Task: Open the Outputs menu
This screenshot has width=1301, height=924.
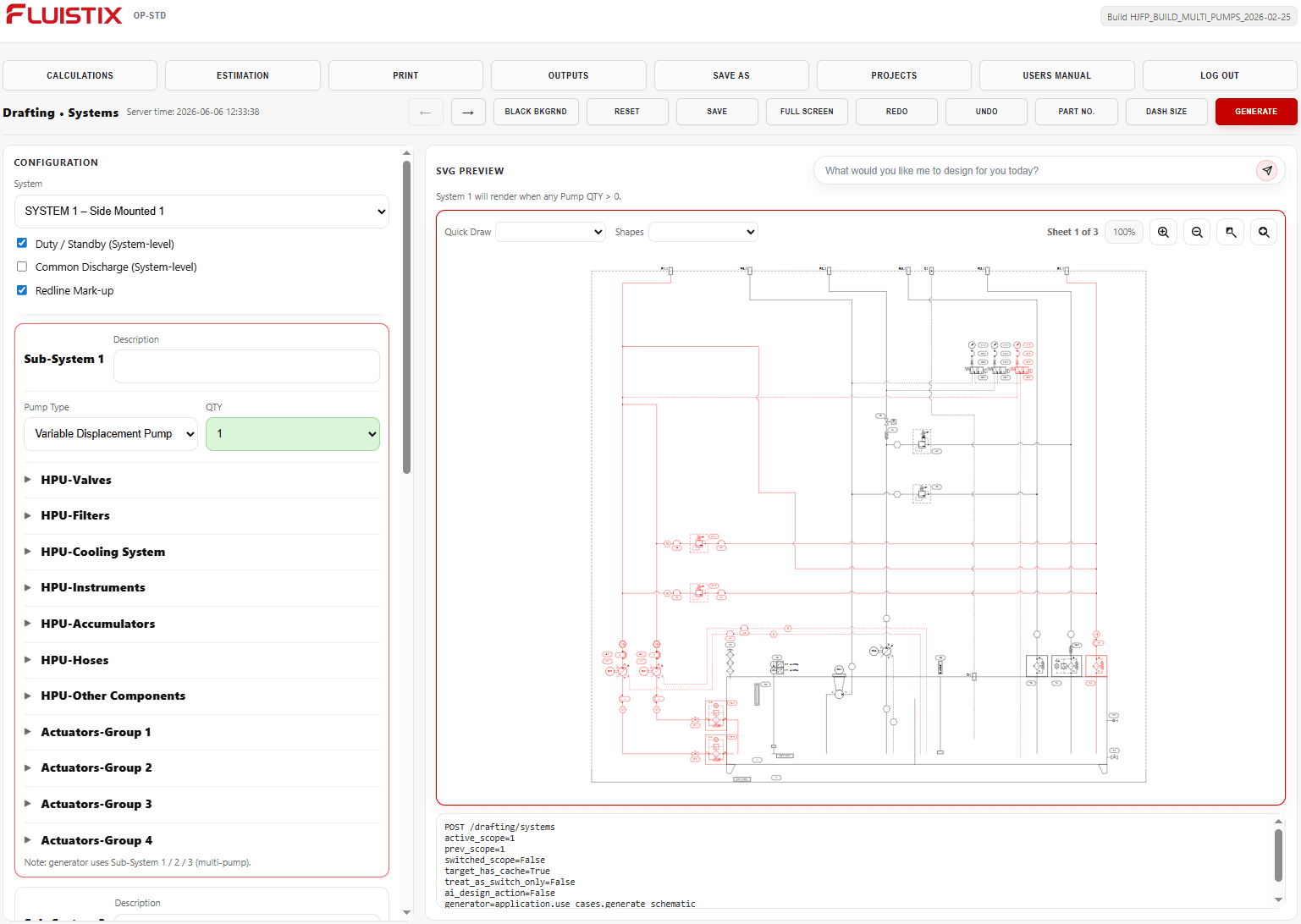Action: tap(569, 75)
